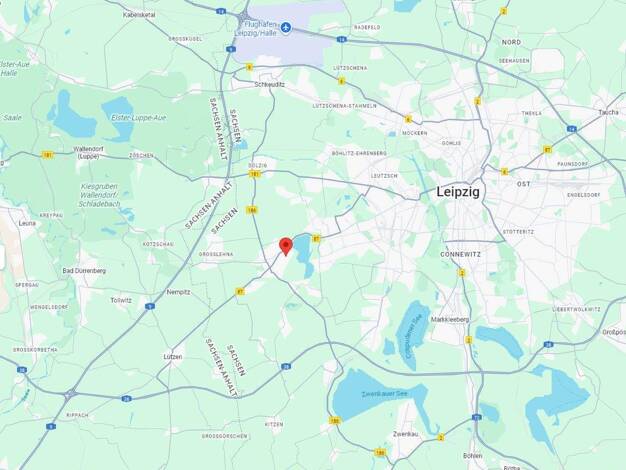Select the Zwenkauer See lake label
The width and height of the screenshot is (626, 470).
(x=384, y=394)
